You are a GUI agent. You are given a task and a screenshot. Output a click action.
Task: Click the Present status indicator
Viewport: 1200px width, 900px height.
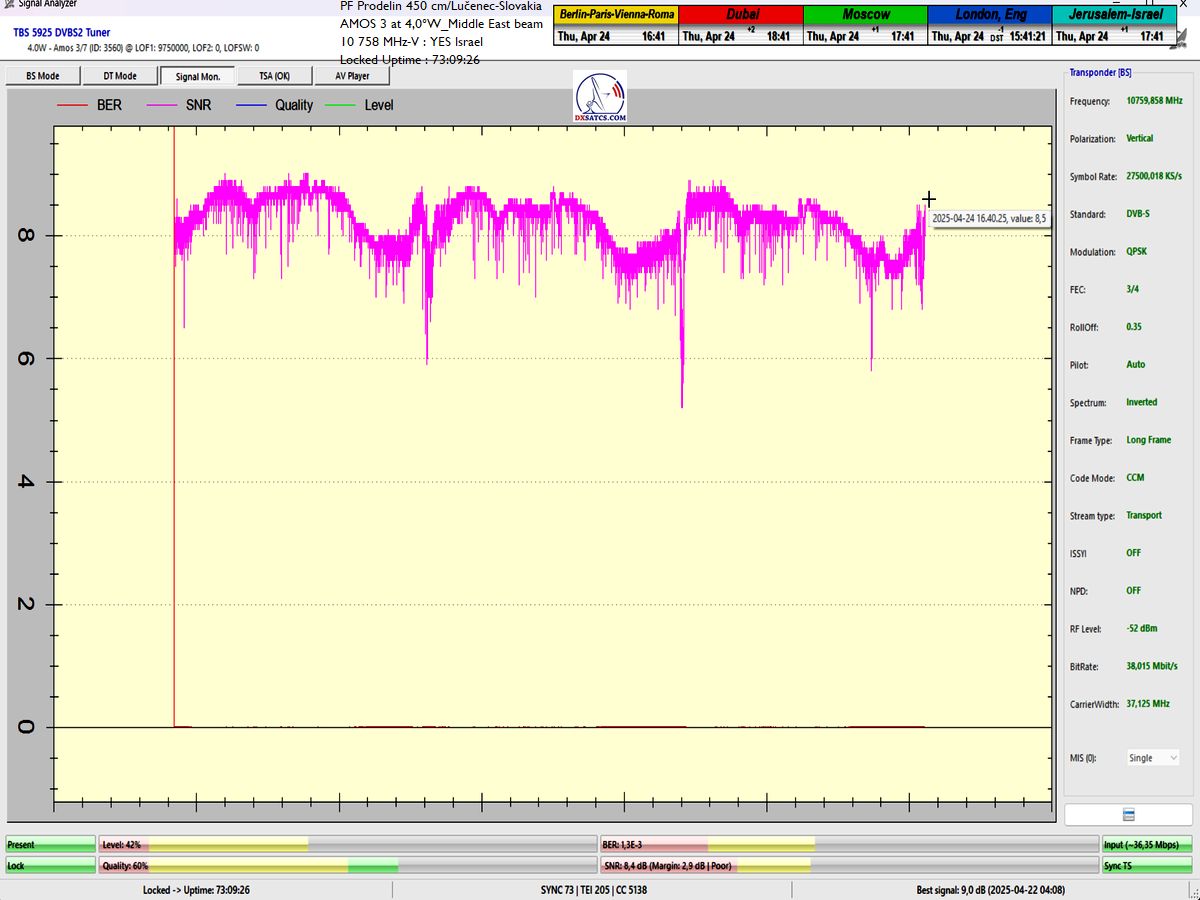[50, 845]
